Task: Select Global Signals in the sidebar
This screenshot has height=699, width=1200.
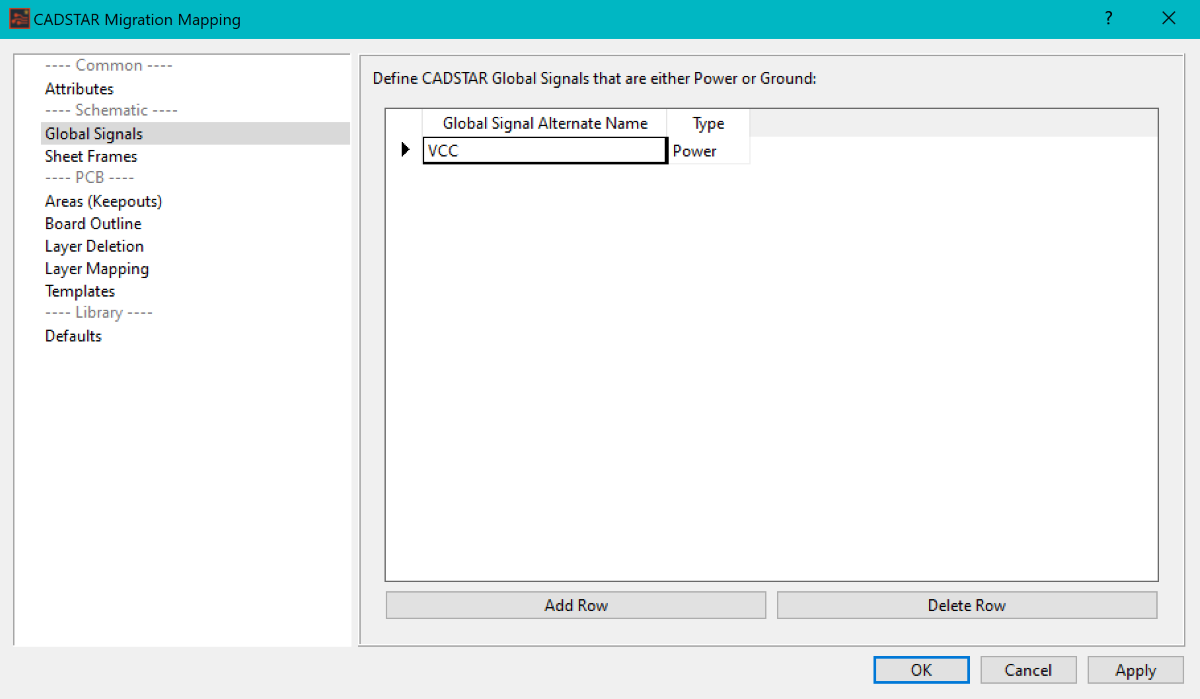Action: 94,134
